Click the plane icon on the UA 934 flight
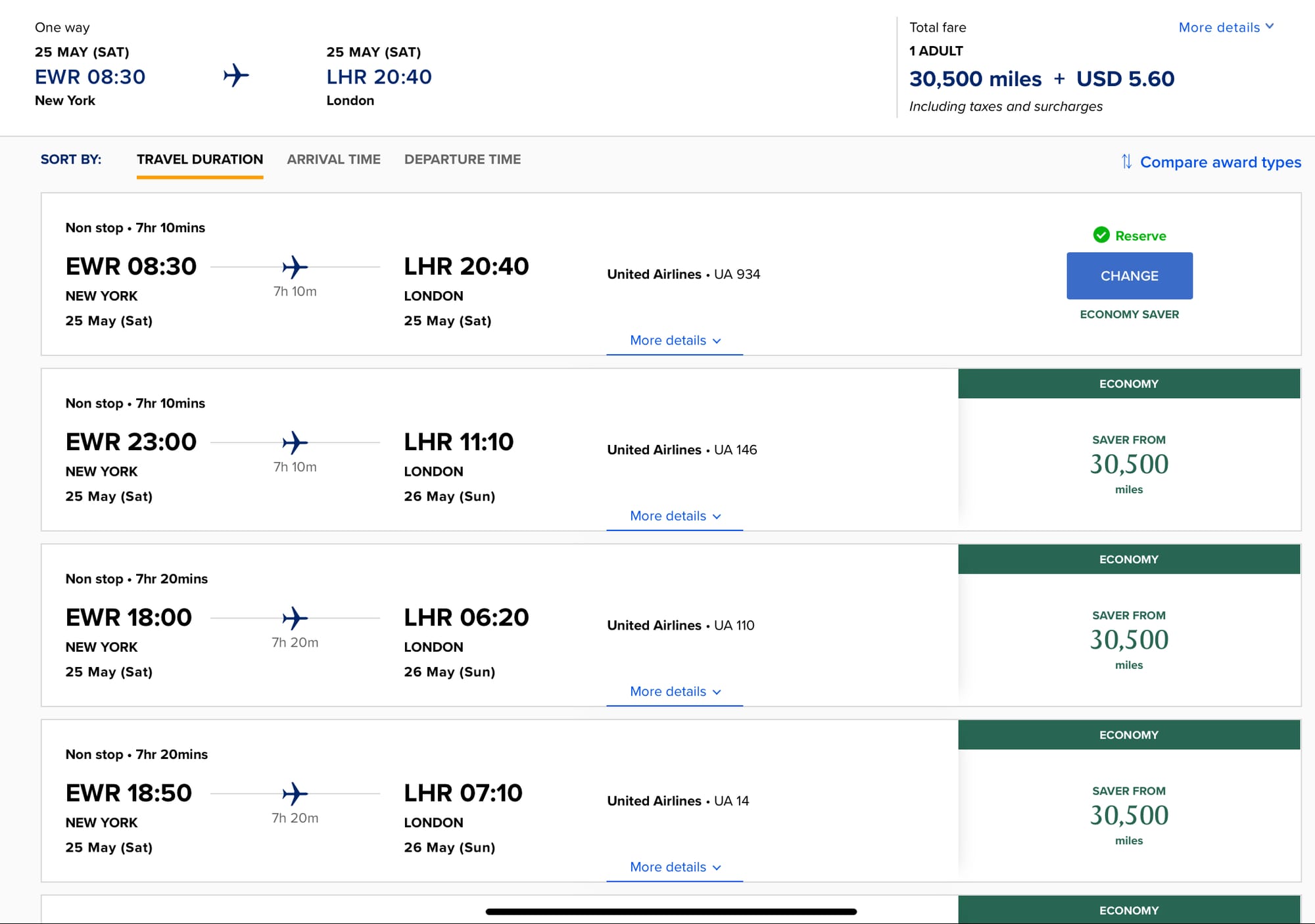The height and width of the screenshot is (924, 1315). 295,267
